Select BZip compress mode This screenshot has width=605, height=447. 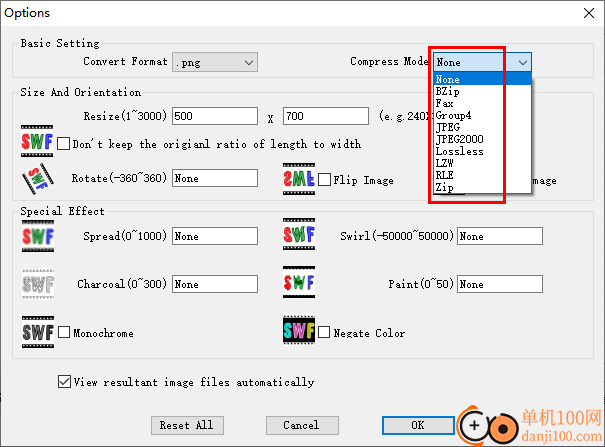(482, 91)
